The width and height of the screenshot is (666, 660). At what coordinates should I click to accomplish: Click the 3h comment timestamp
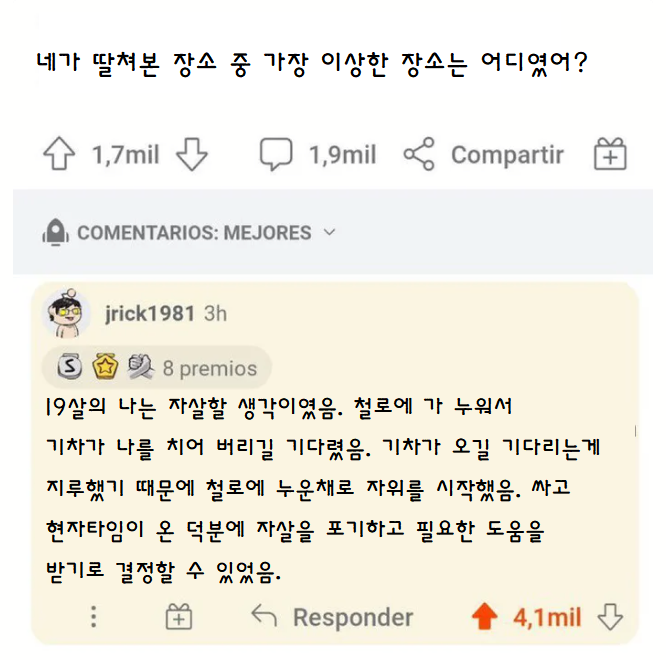215,313
